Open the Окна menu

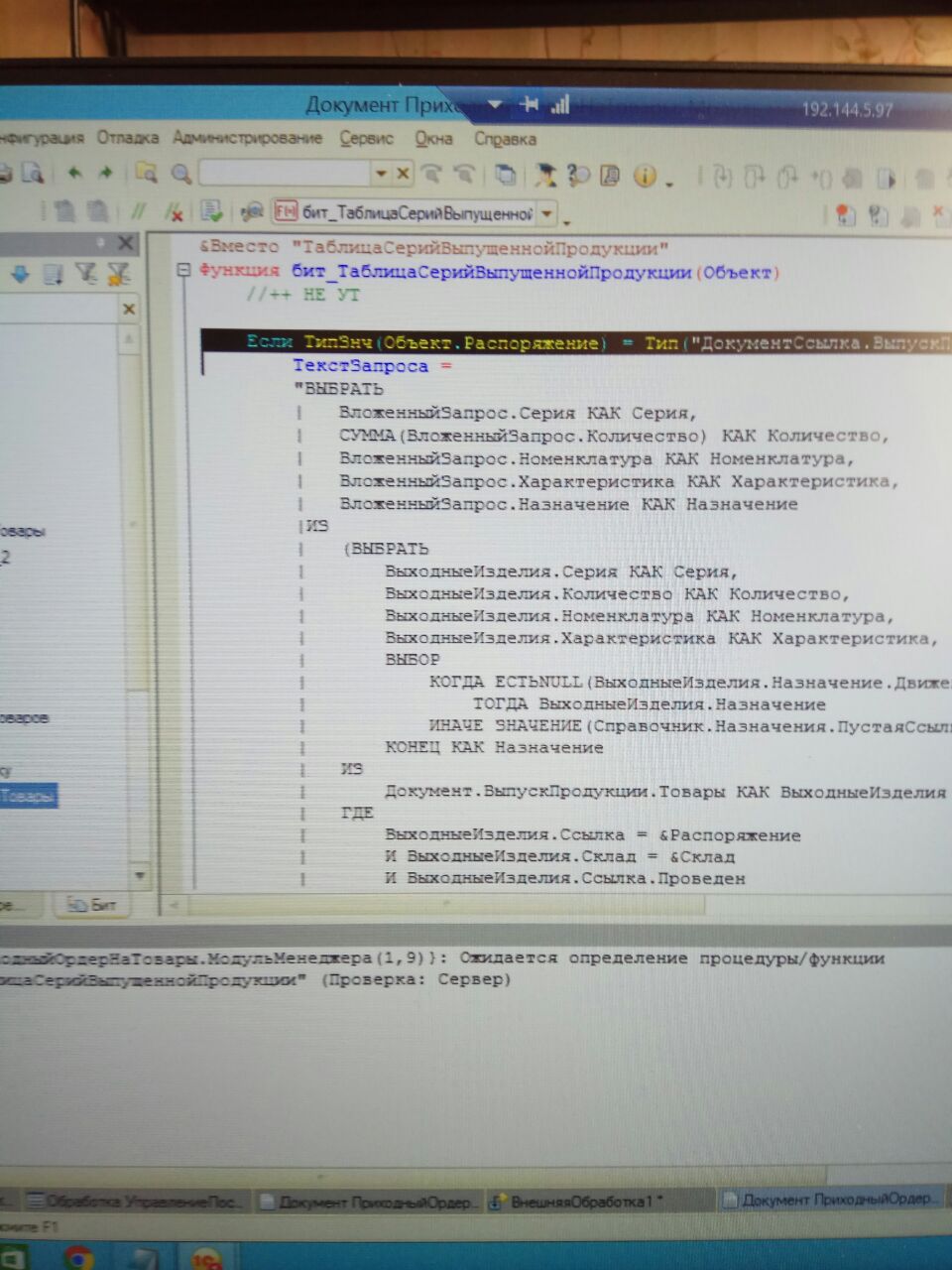point(433,139)
